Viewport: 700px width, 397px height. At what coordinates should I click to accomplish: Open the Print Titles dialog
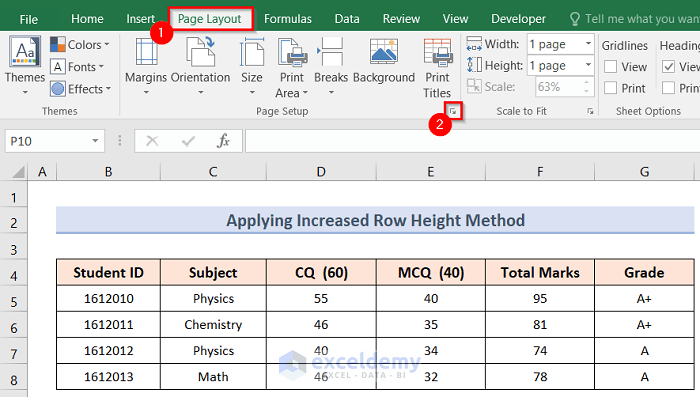(437, 68)
